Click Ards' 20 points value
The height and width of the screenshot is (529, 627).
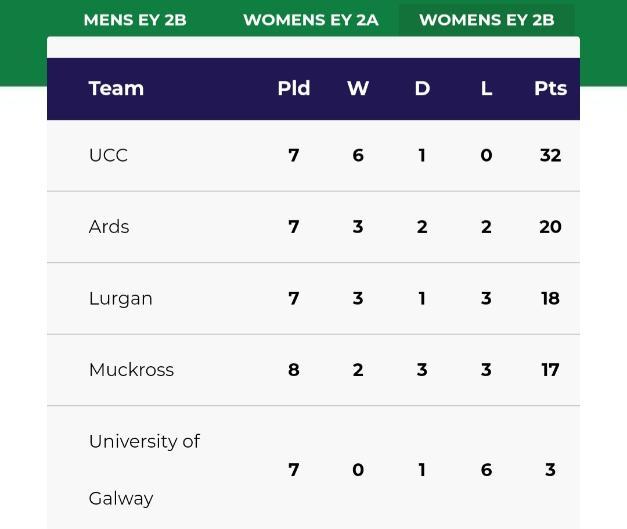[x=550, y=227]
